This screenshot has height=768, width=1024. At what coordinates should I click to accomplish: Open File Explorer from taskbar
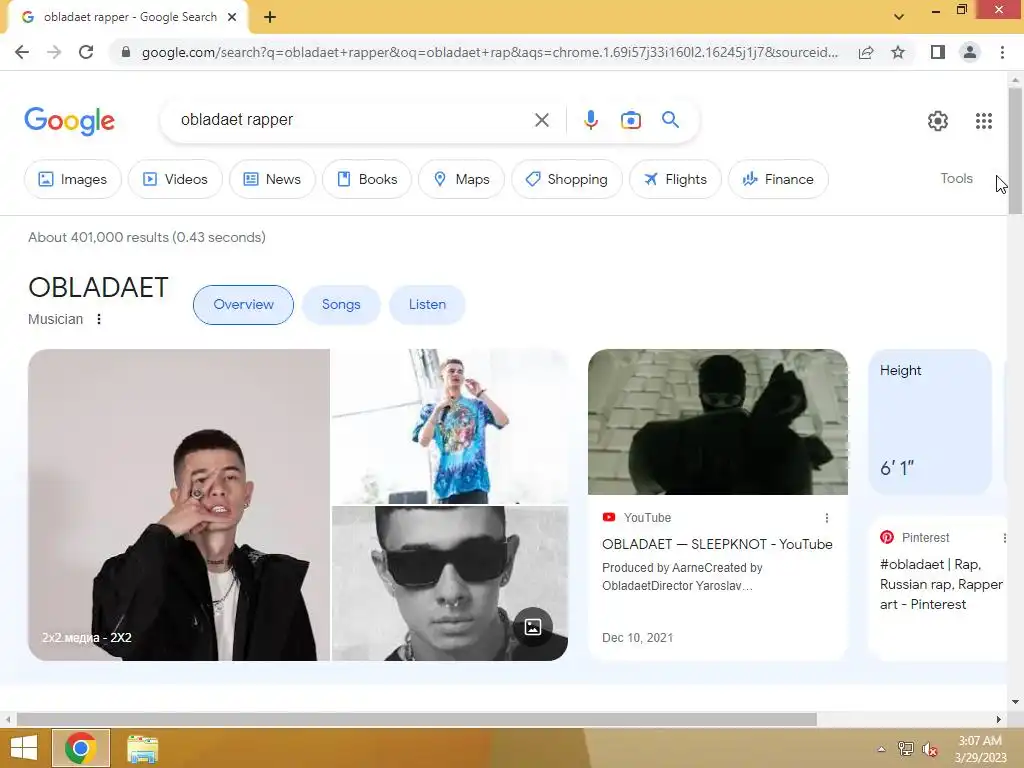(x=142, y=748)
